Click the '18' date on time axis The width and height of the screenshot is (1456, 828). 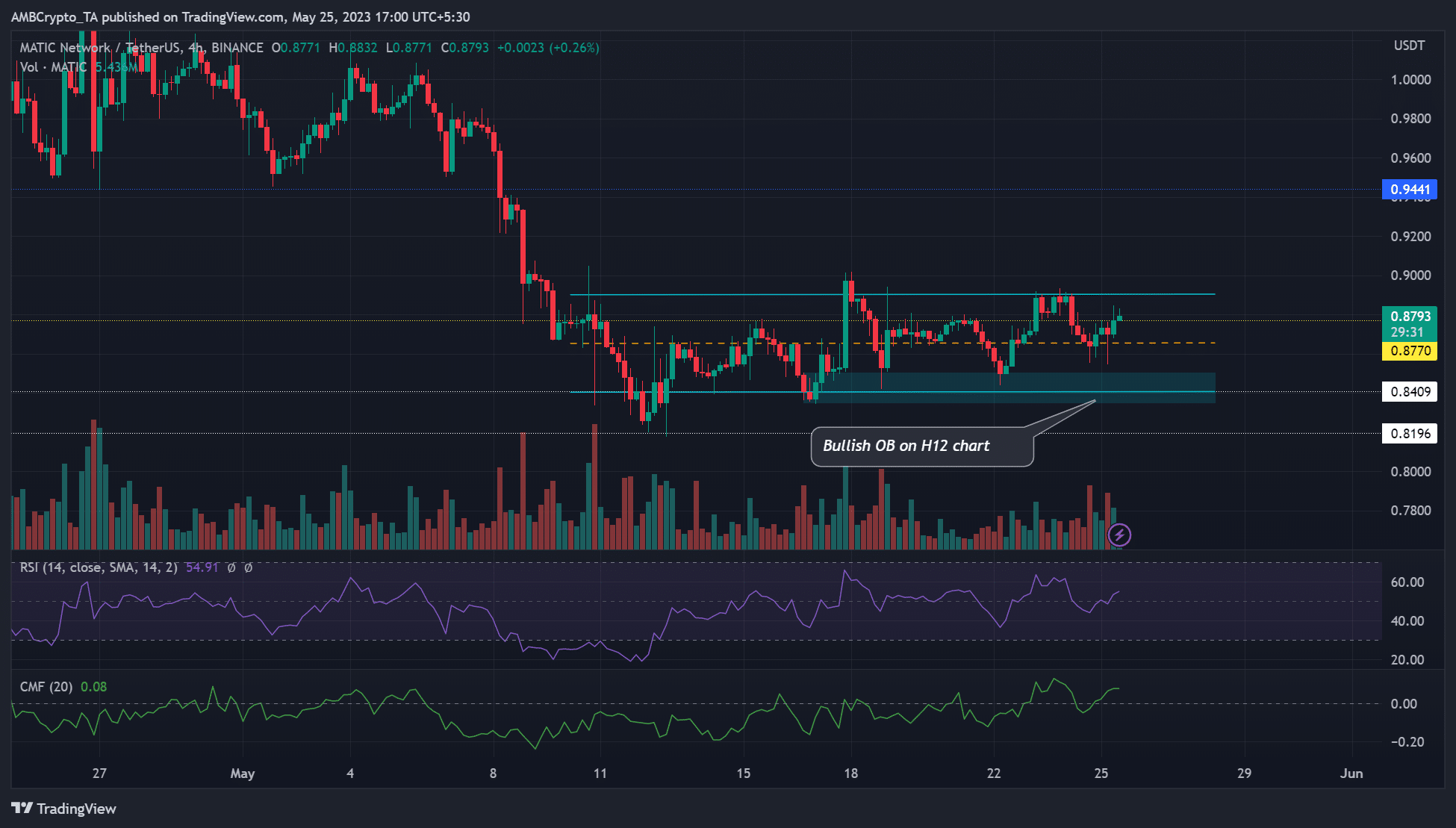point(851,773)
